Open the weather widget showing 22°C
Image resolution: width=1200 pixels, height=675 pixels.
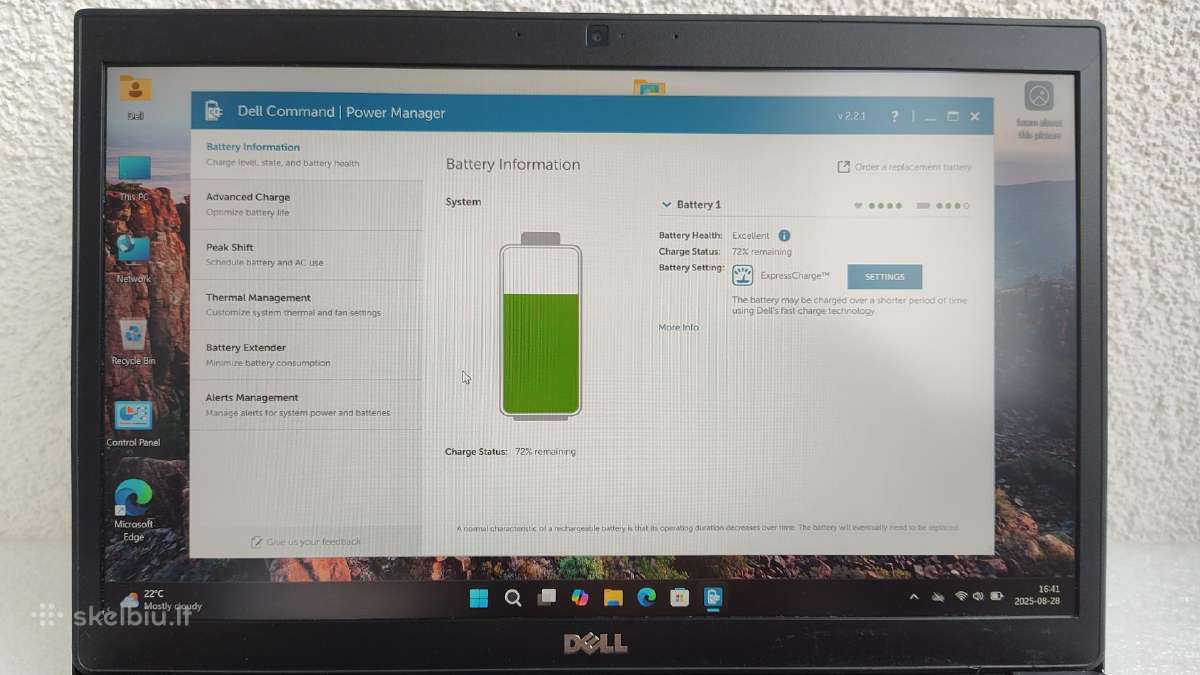(160, 600)
